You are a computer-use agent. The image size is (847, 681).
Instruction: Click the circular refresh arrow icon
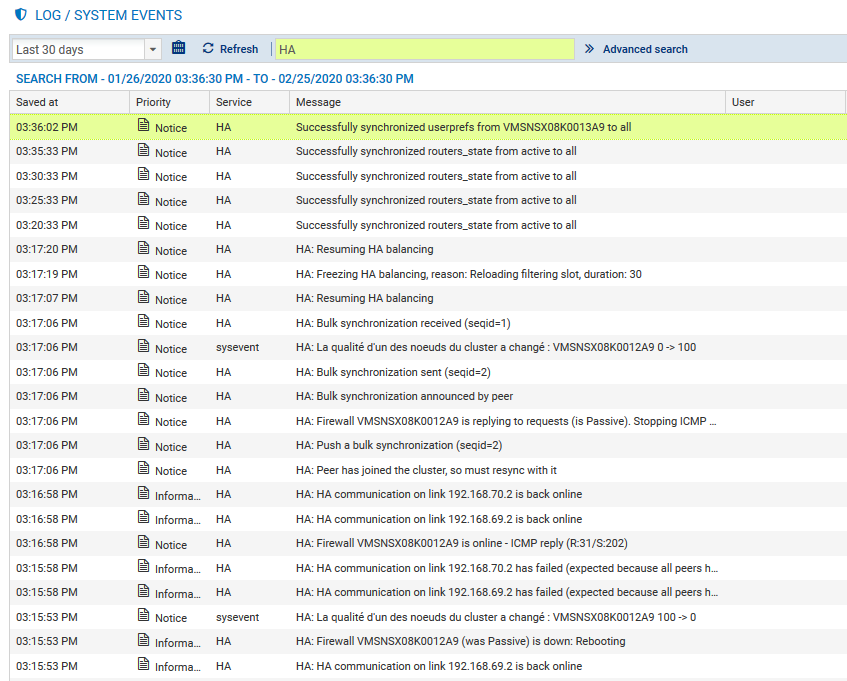click(x=208, y=48)
